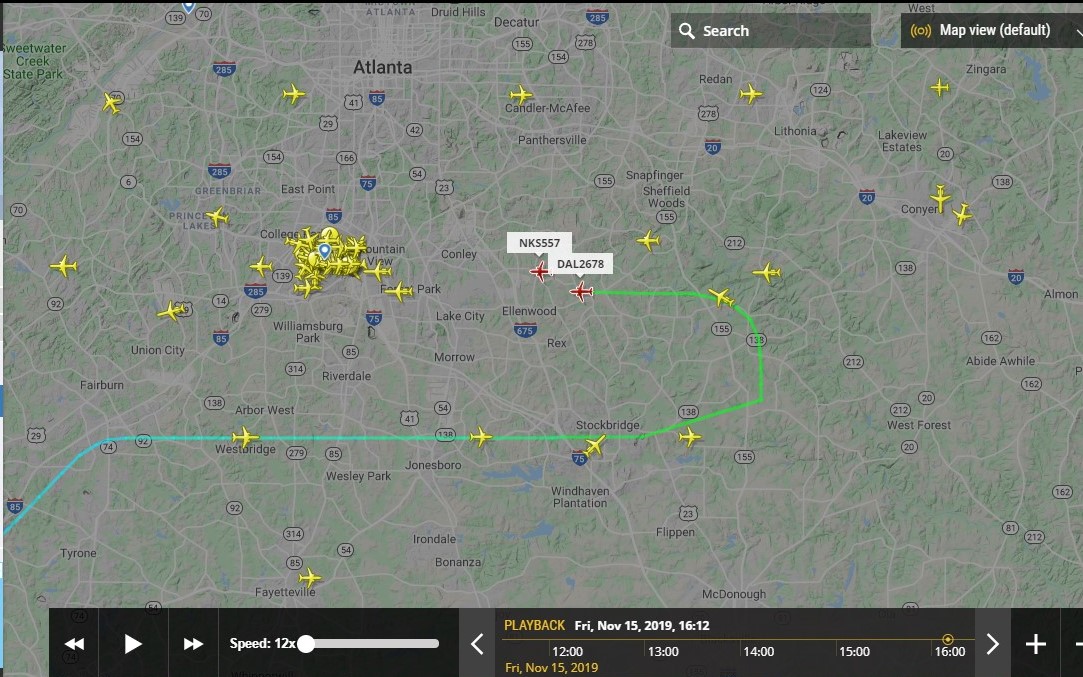Click the NKS557 flight label
Image resolution: width=1083 pixels, height=677 pixels.
coord(539,243)
